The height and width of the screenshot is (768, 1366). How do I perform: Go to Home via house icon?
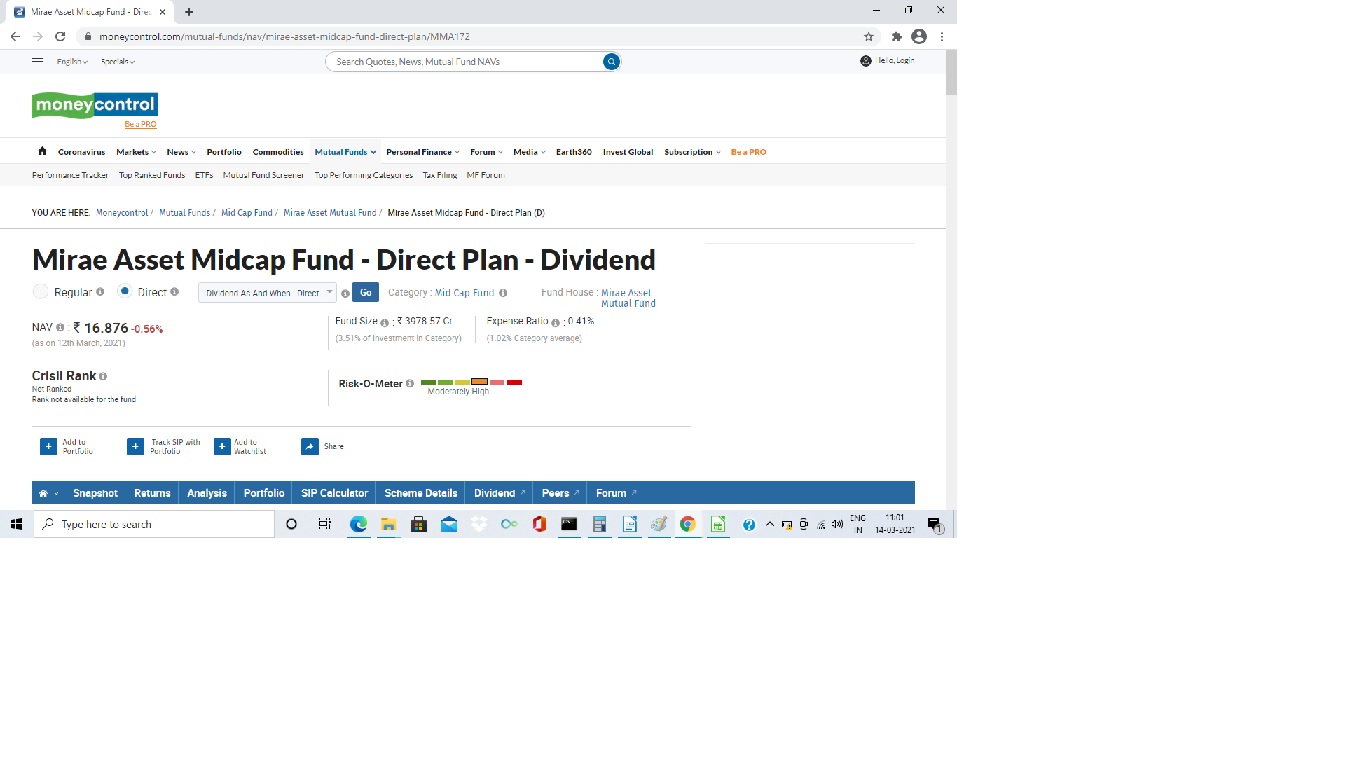[x=42, y=152]
